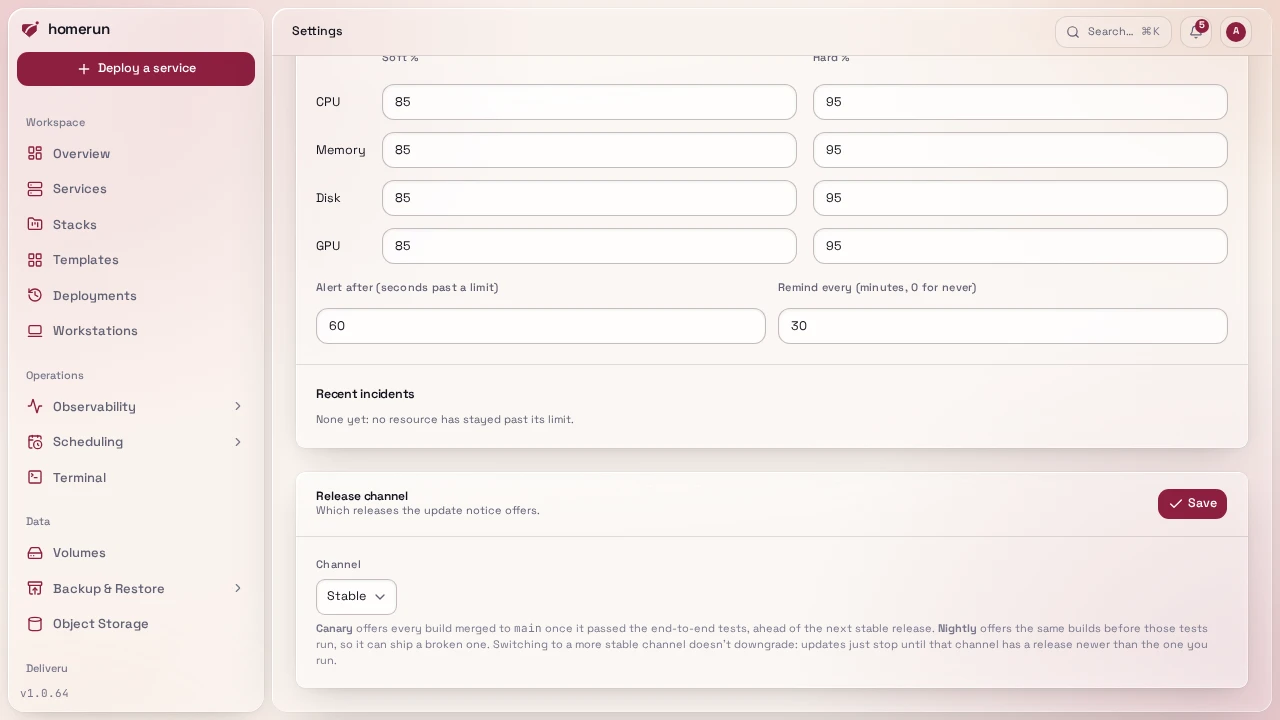Click Deploy a service button
Screen dimensions: 1280x720
pyautogui.click(x=136, y=69)
